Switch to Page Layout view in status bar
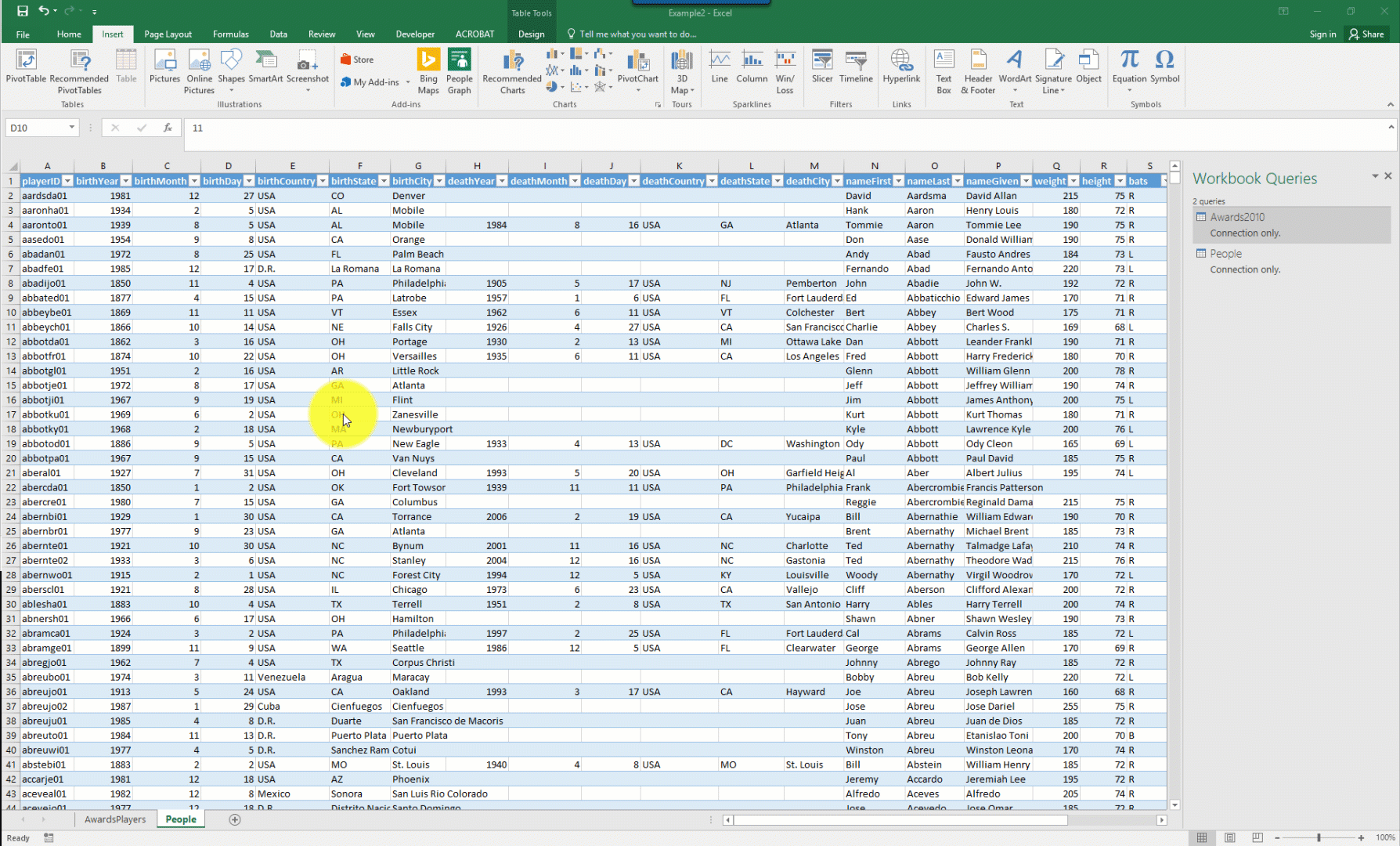Viewport: 1400px width, 846px height. pyautogui.click(x=1229, y=837)
